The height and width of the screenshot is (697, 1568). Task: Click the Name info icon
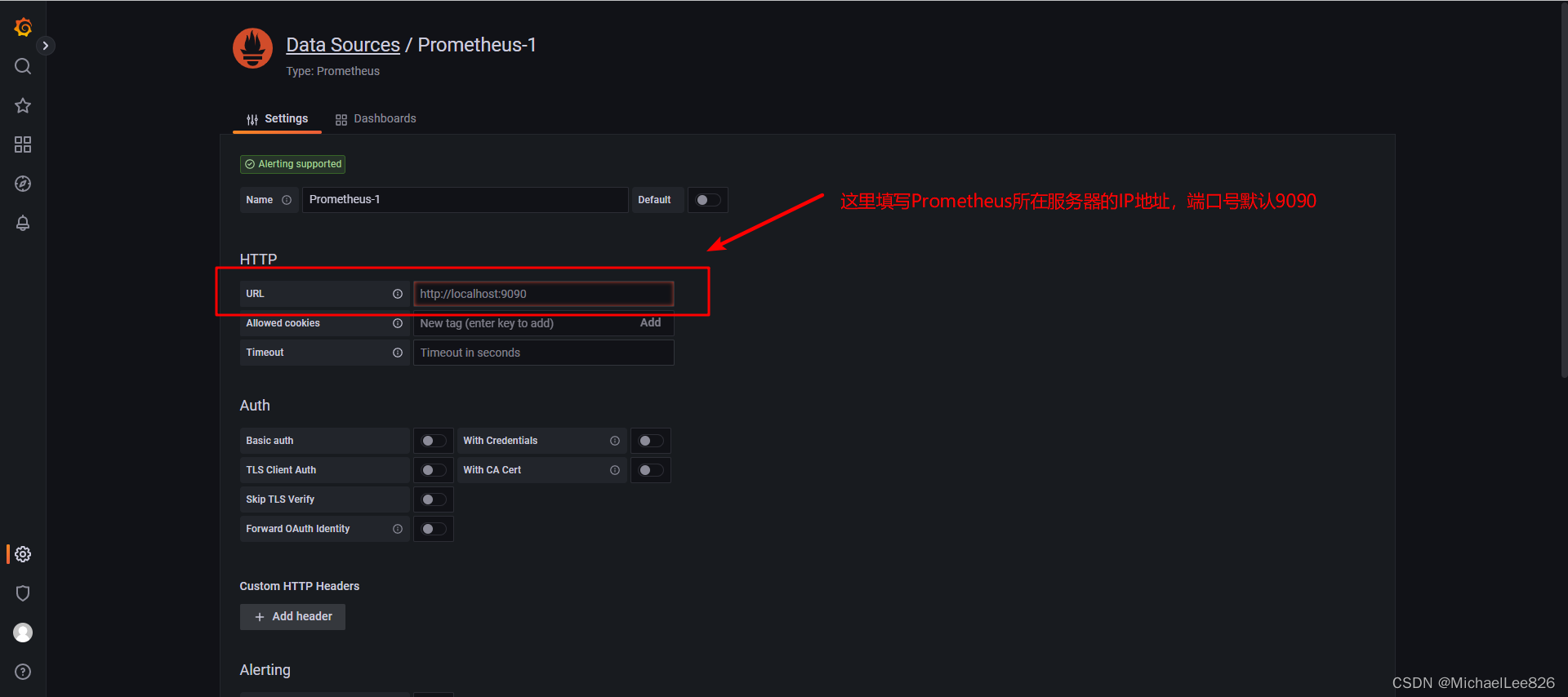287,200
